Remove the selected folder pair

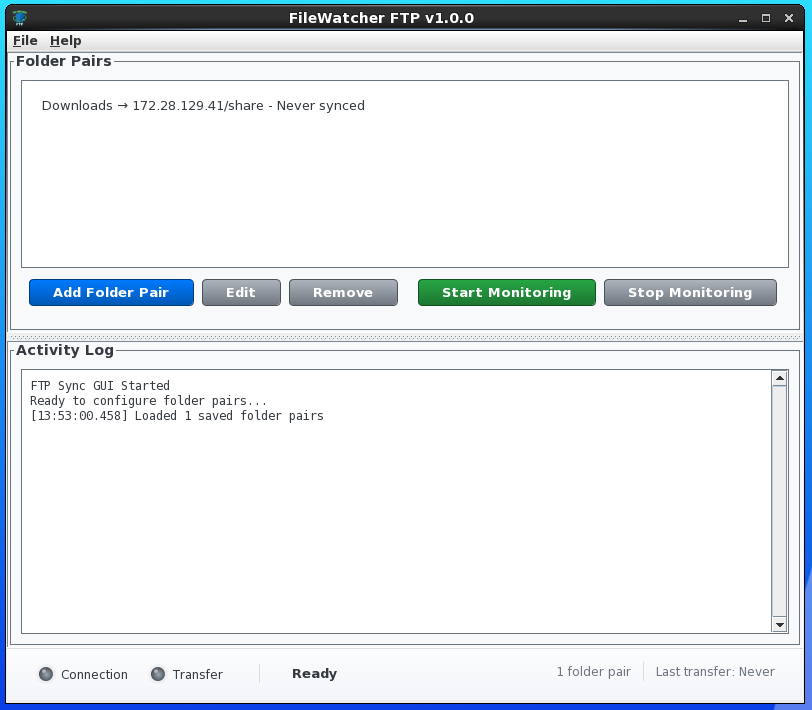click(x=343, y=293)
